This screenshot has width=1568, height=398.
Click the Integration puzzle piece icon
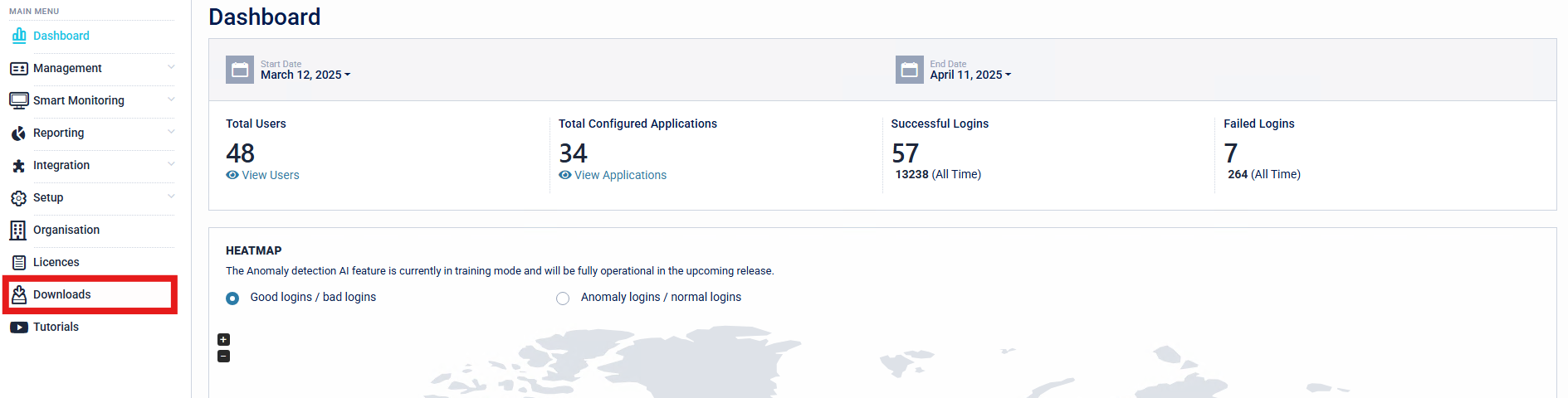coord(18,166)
